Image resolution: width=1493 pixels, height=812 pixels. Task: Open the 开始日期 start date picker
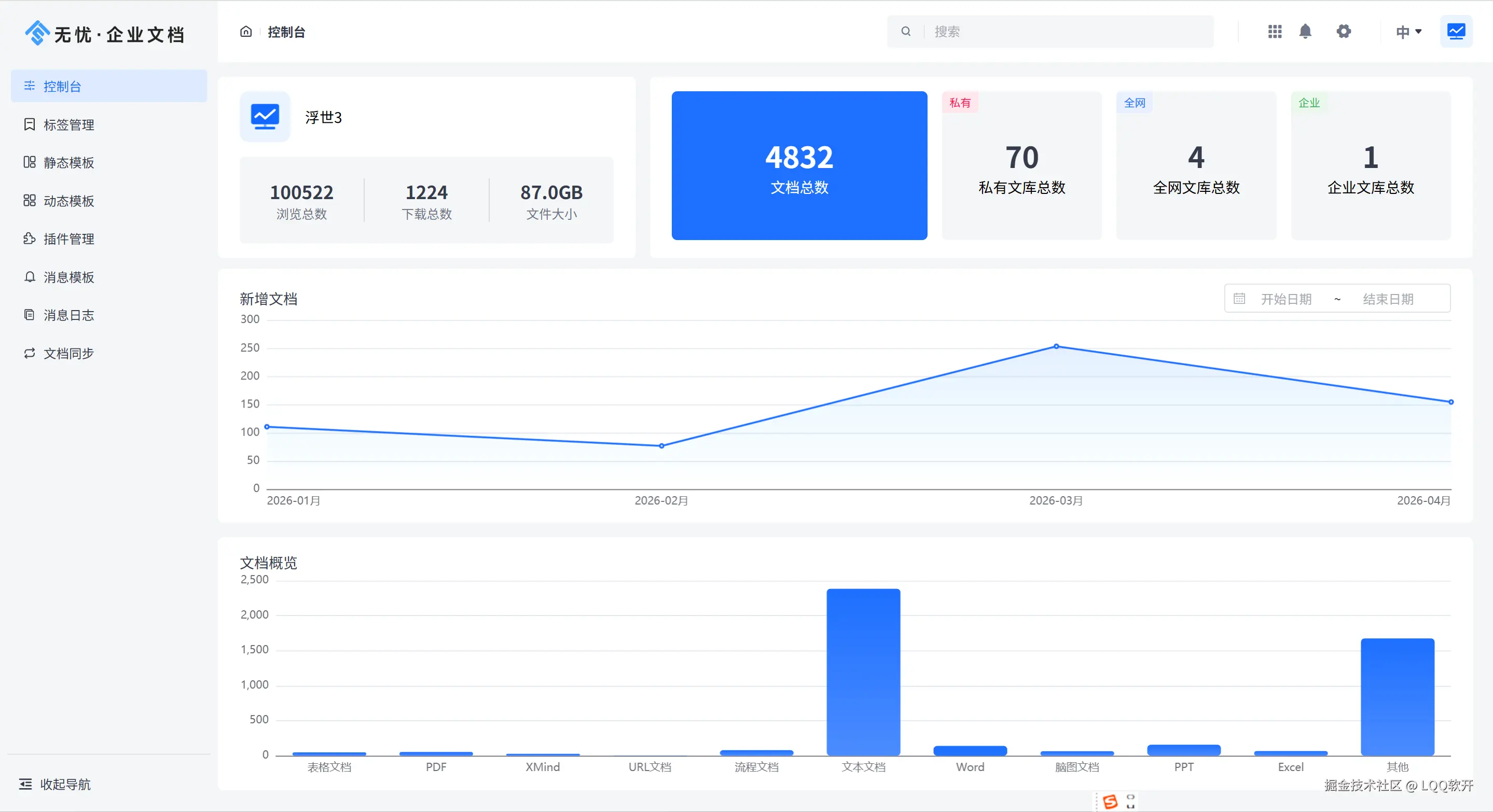point(1286,299)
